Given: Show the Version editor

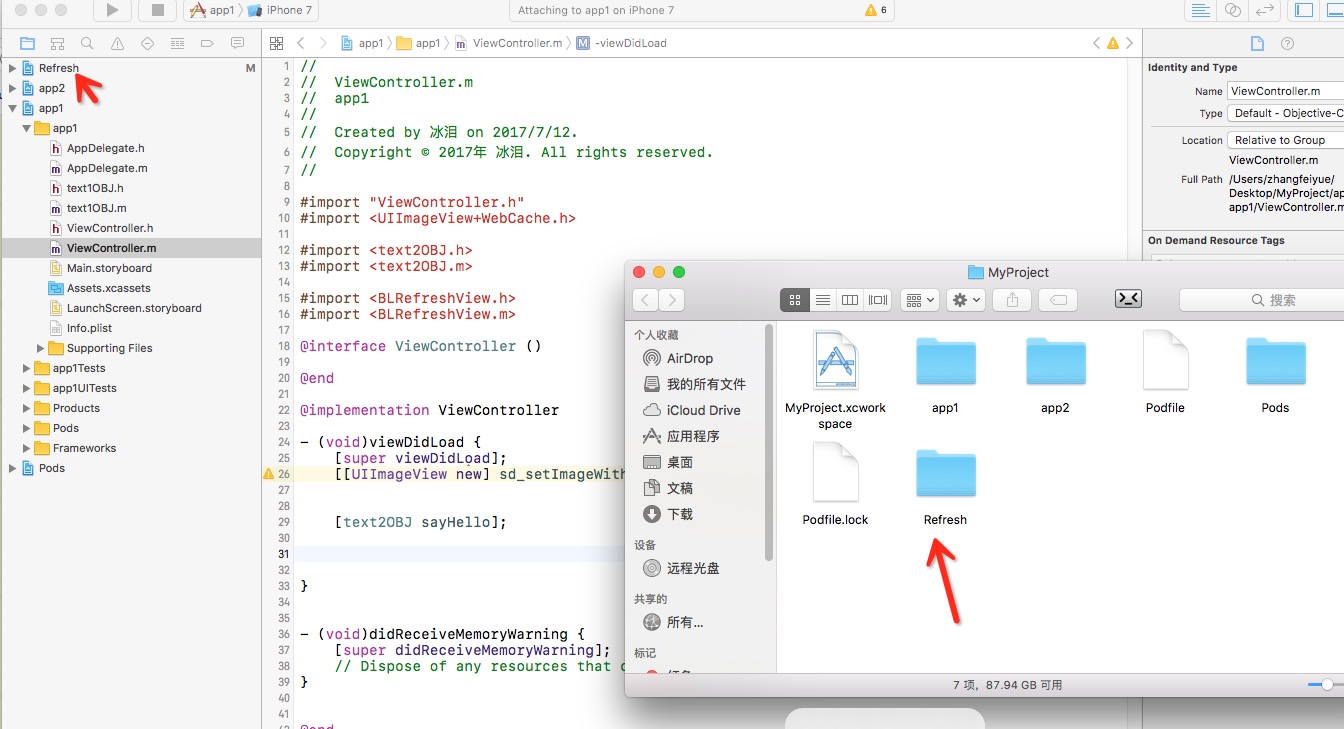Looking at the screenshot, I should (1265, 10).
